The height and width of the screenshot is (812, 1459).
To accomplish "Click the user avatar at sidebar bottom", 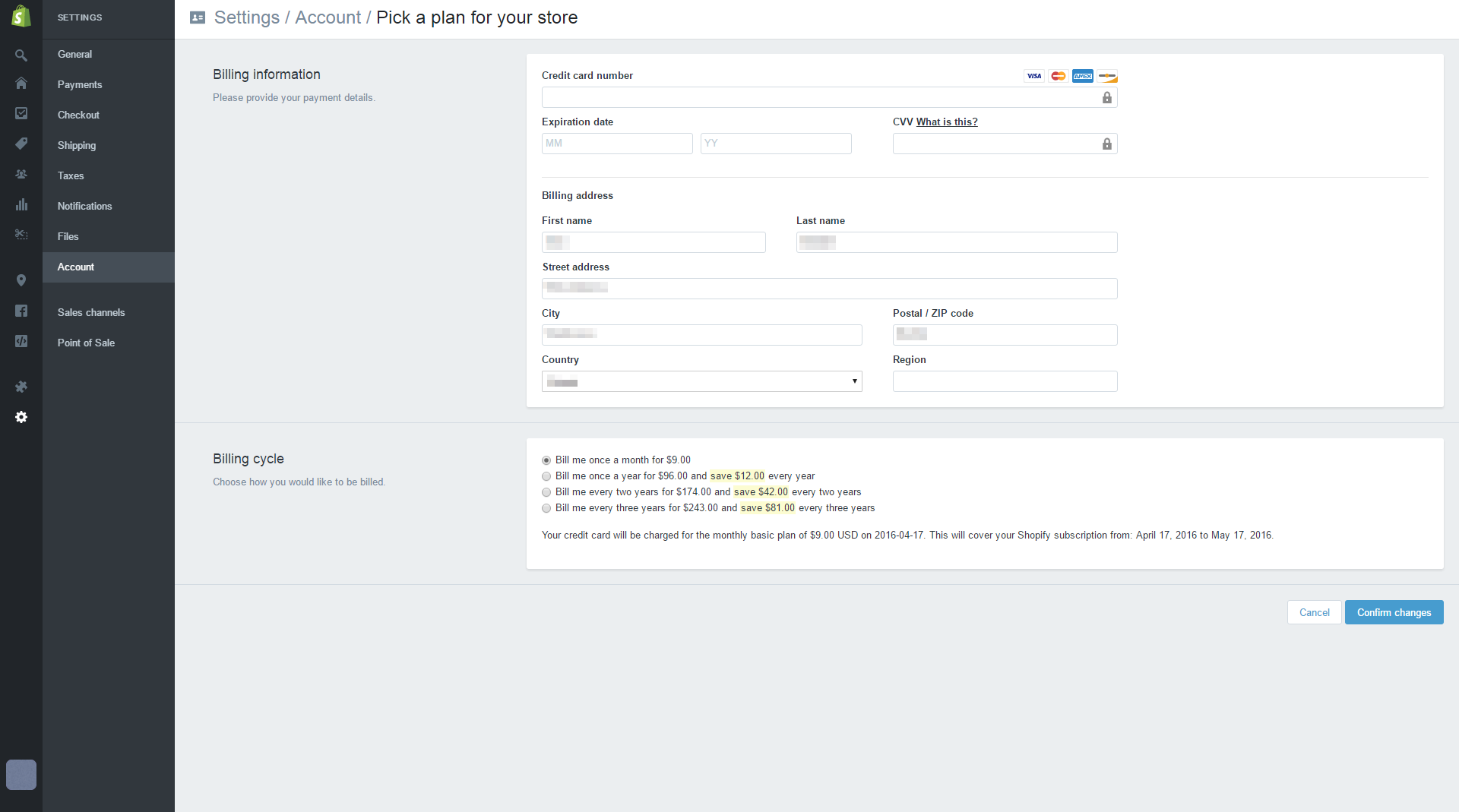I will [x=21, y=775].
